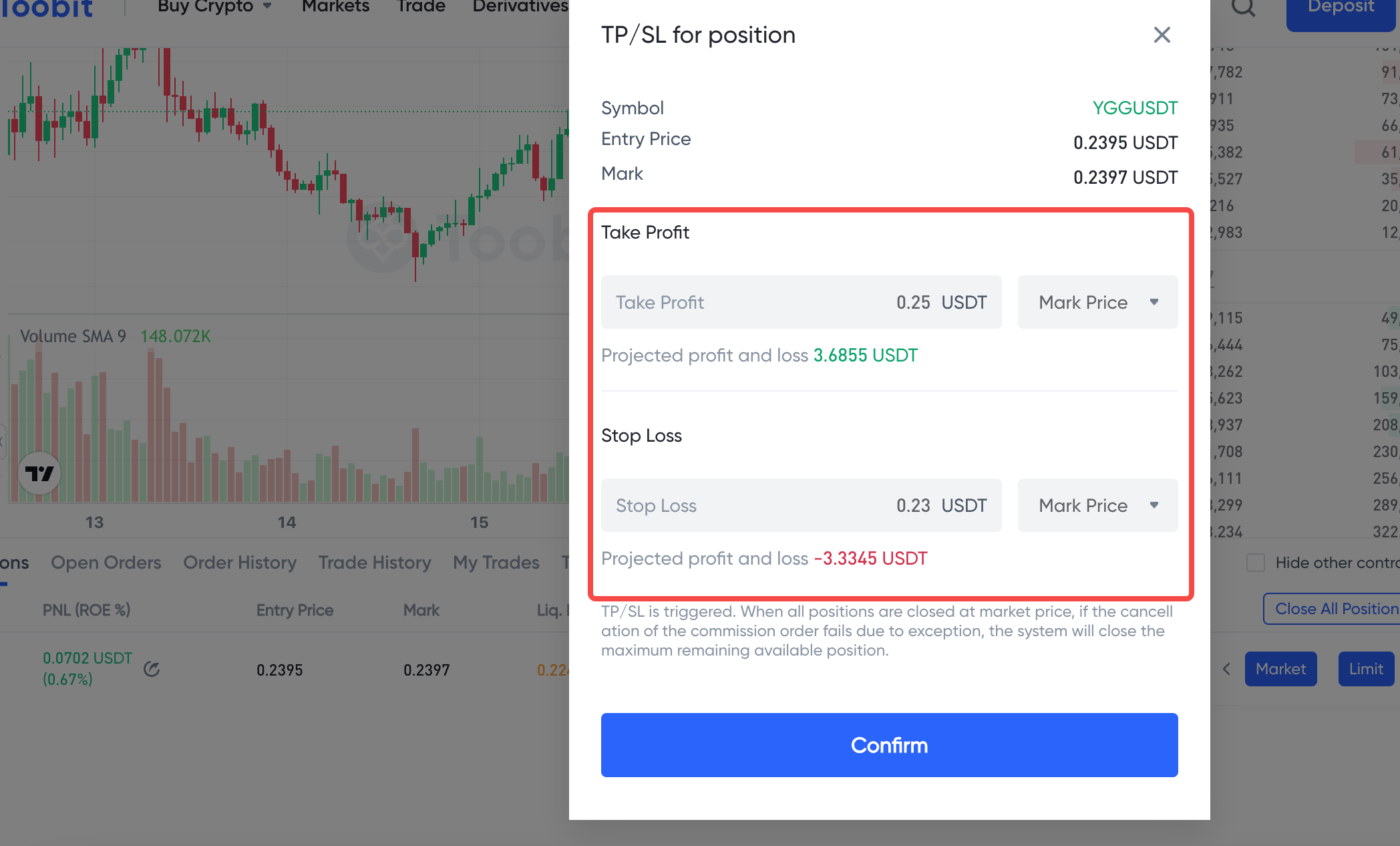Click the YGGUSDT symbol link
Image resolution: width=1400 pixels, height=846 pixels.
[1135, 108]
